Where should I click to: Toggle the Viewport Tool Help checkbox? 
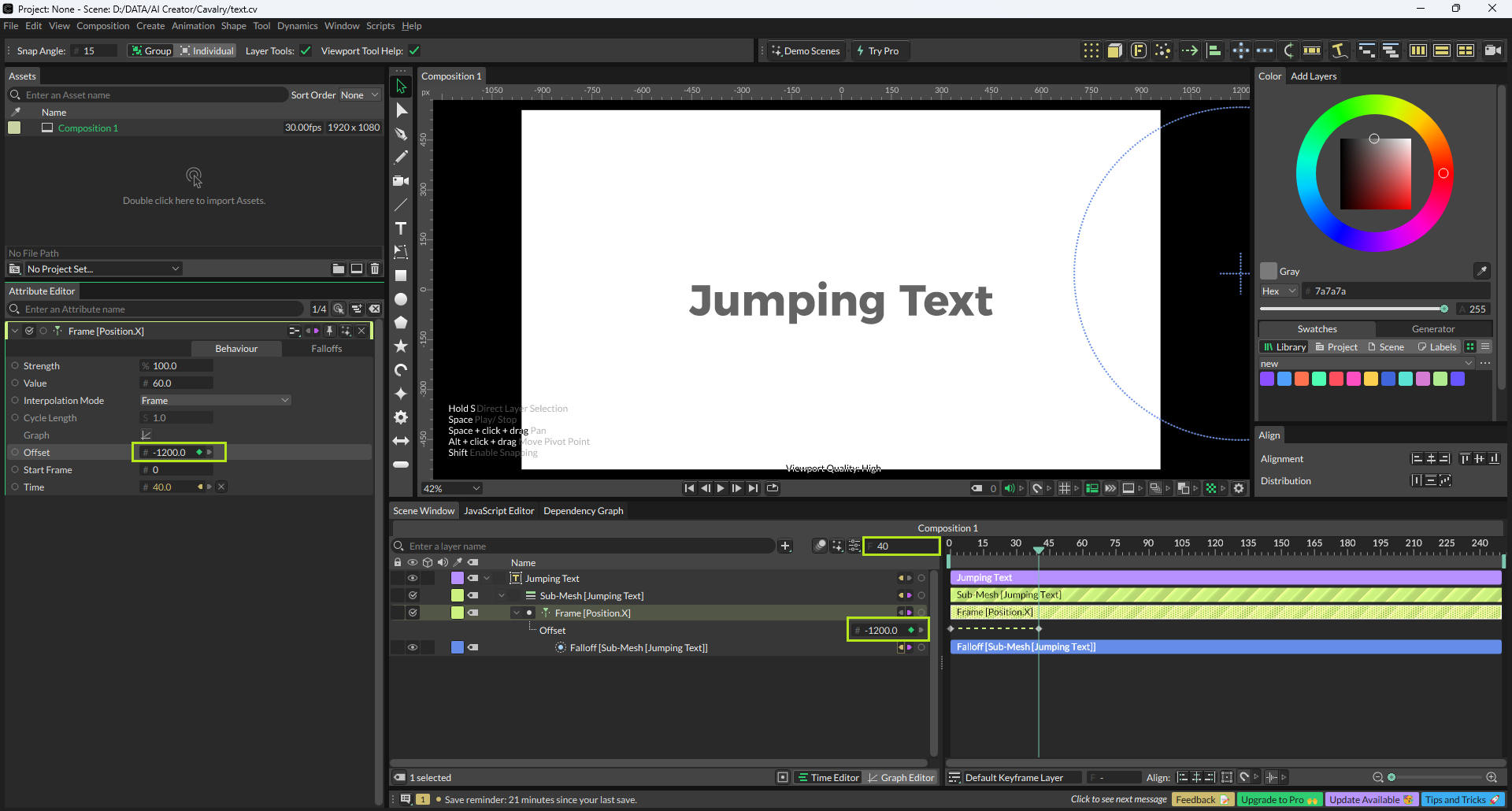414,51
